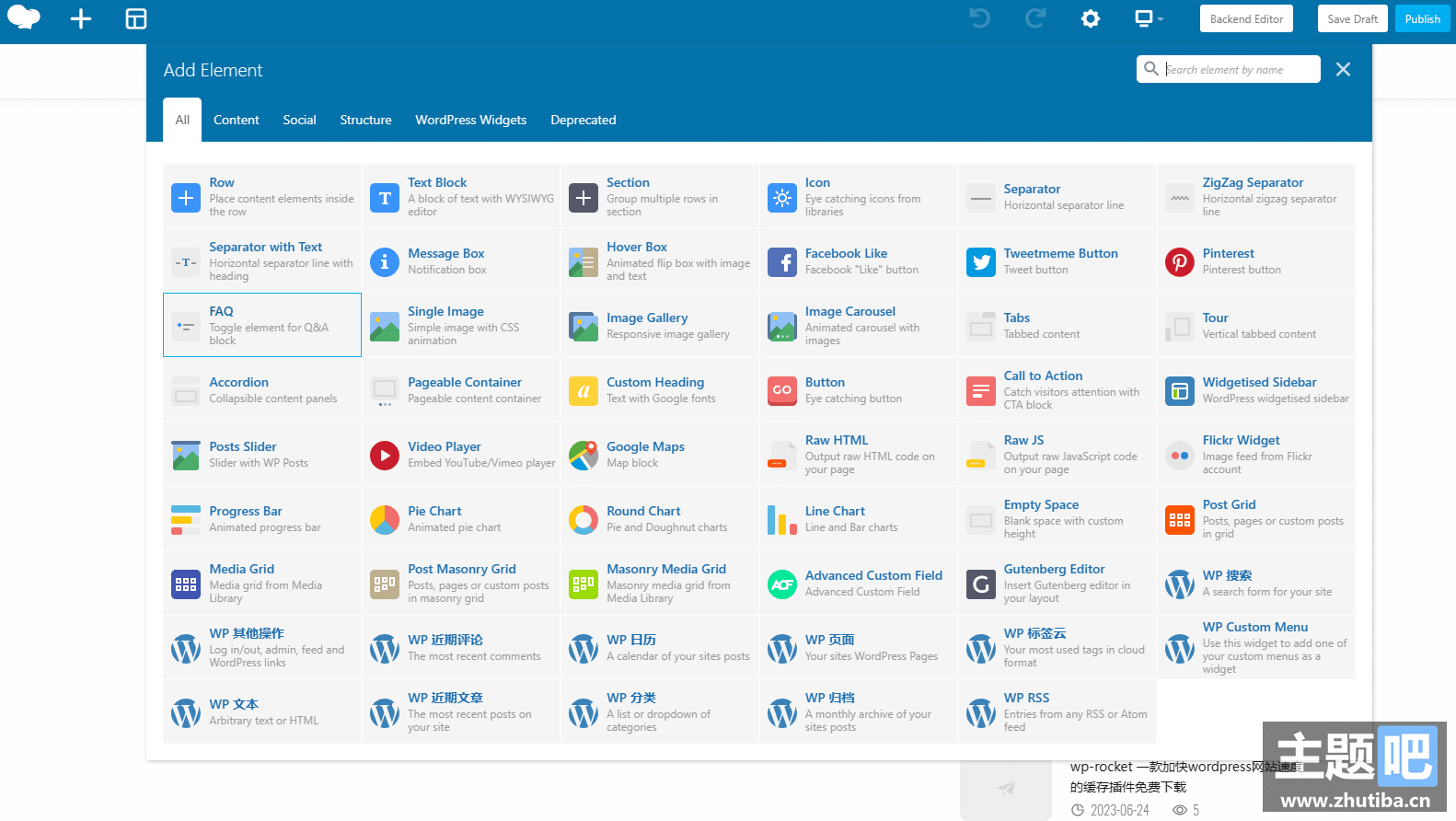The width and height of the screenshot is (1456, 821).
Task: Open the Social tab
Action: [300, 120]
